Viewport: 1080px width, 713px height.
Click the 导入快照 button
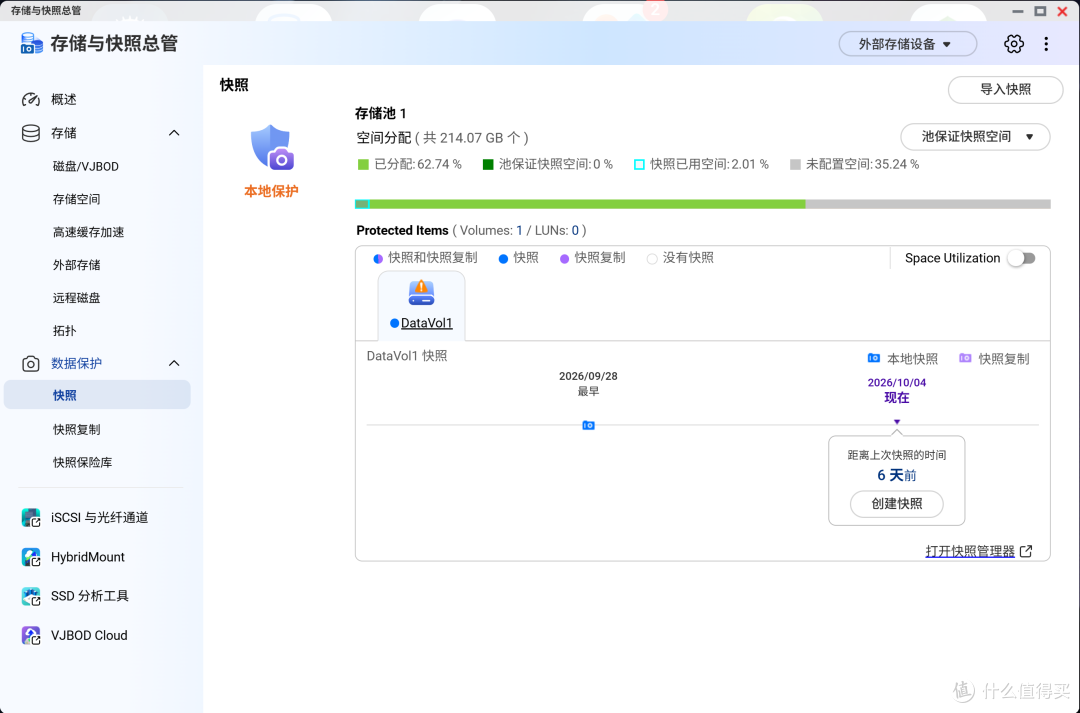point(1005,90)
